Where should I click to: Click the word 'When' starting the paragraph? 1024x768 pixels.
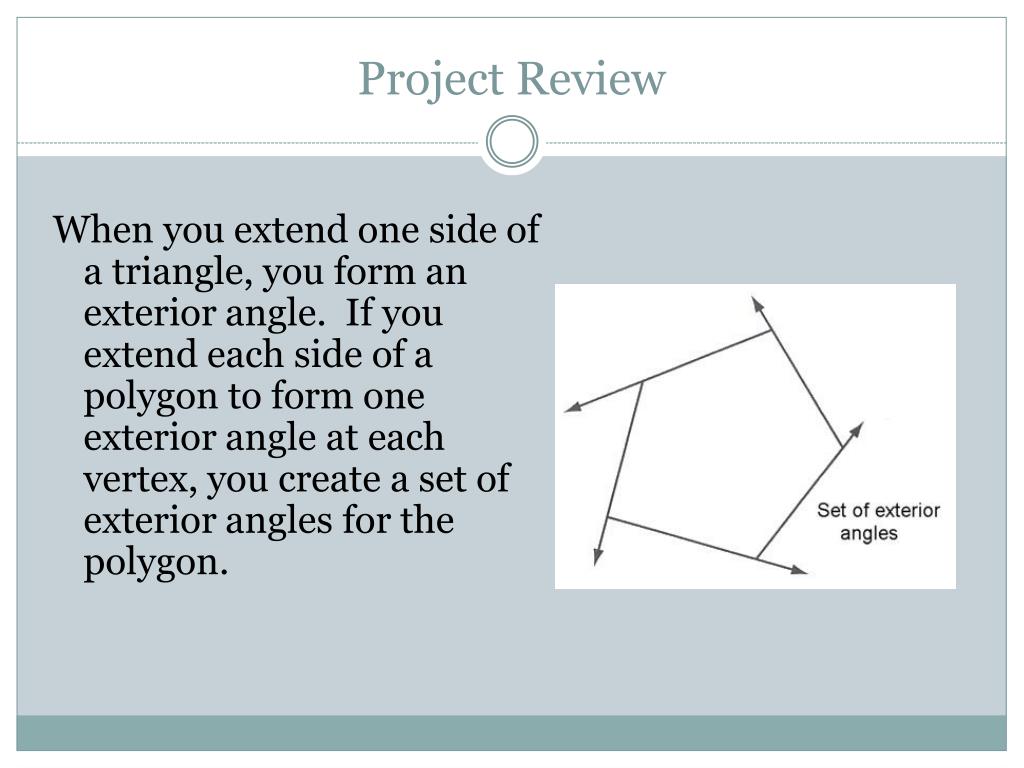pyautogui.click(x=103, y=229)
